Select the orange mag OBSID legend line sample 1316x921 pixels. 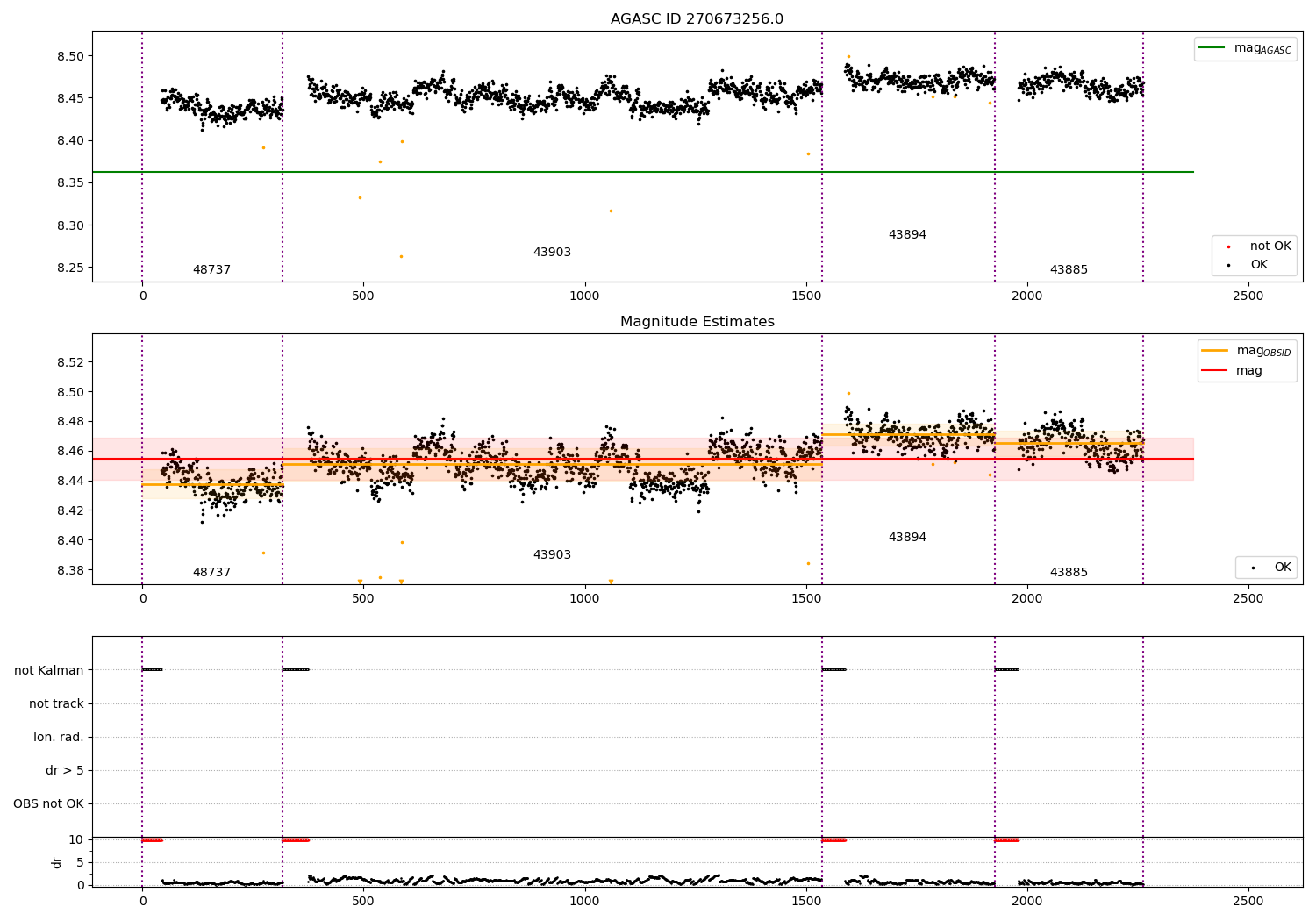1215,351
